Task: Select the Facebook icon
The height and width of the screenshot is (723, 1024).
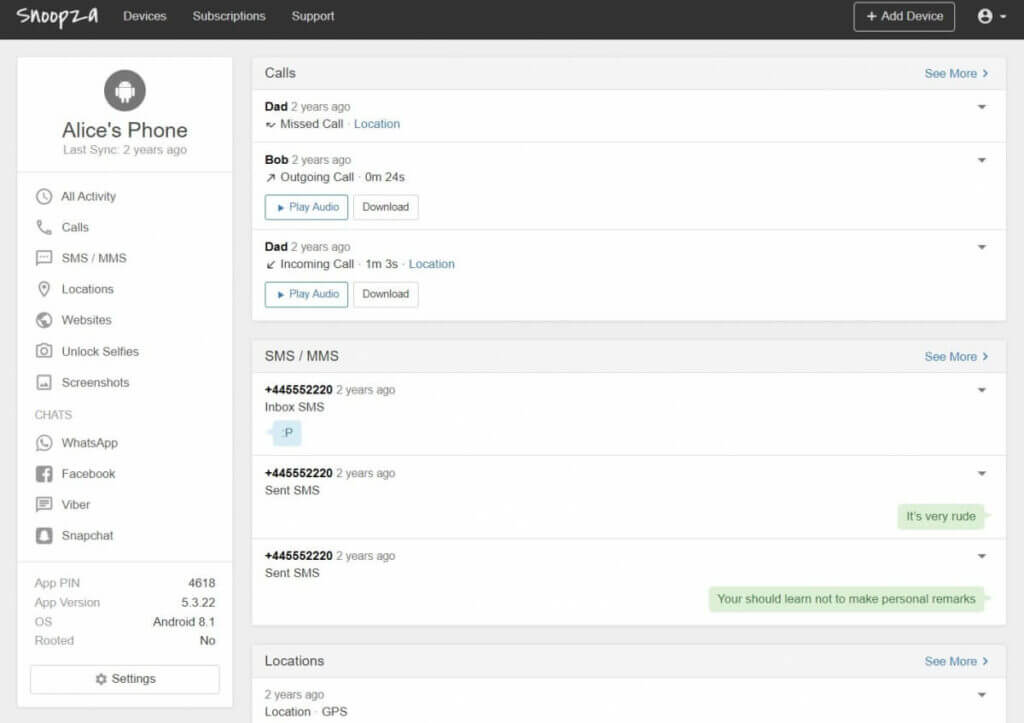Action: pos(44,474)
